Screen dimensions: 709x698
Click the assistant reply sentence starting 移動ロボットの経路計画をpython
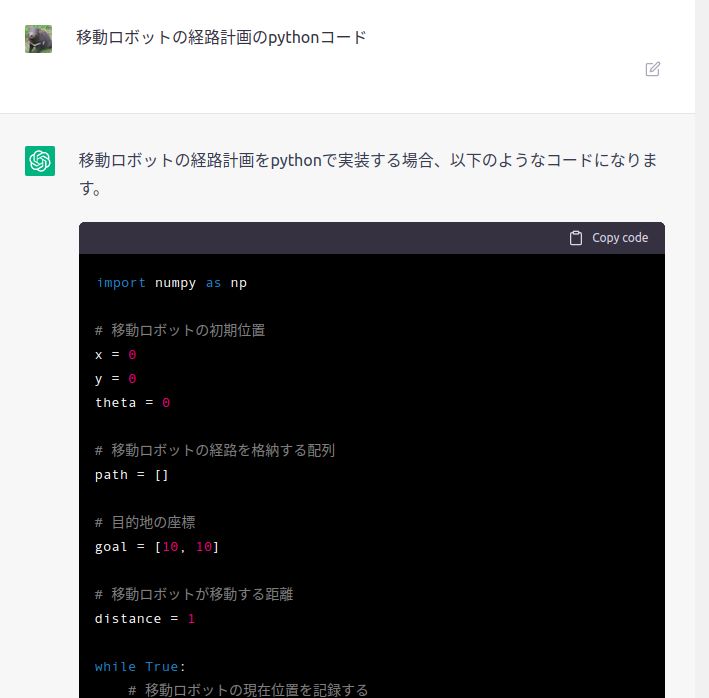coord(368,174)
